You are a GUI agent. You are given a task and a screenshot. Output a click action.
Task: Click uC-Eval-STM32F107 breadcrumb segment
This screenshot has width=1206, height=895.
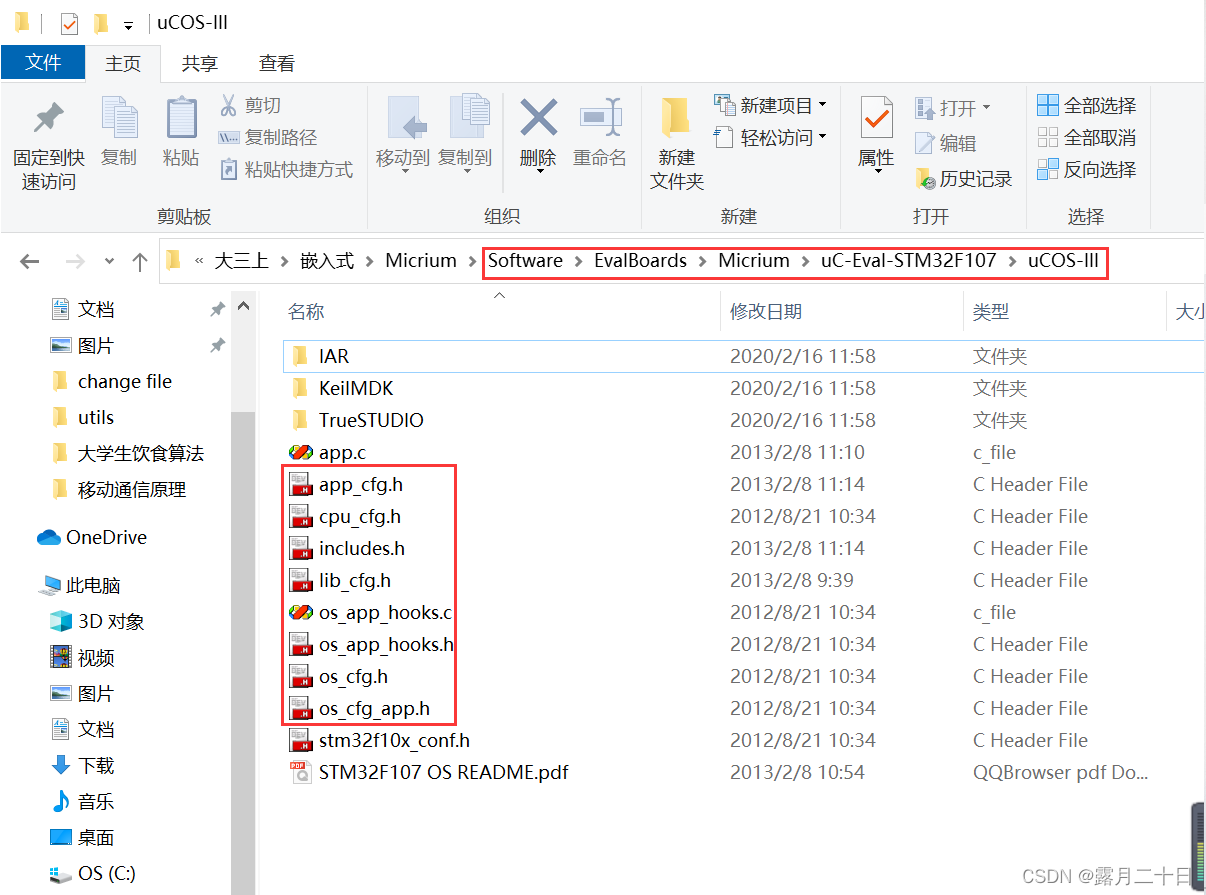point(909,260)
